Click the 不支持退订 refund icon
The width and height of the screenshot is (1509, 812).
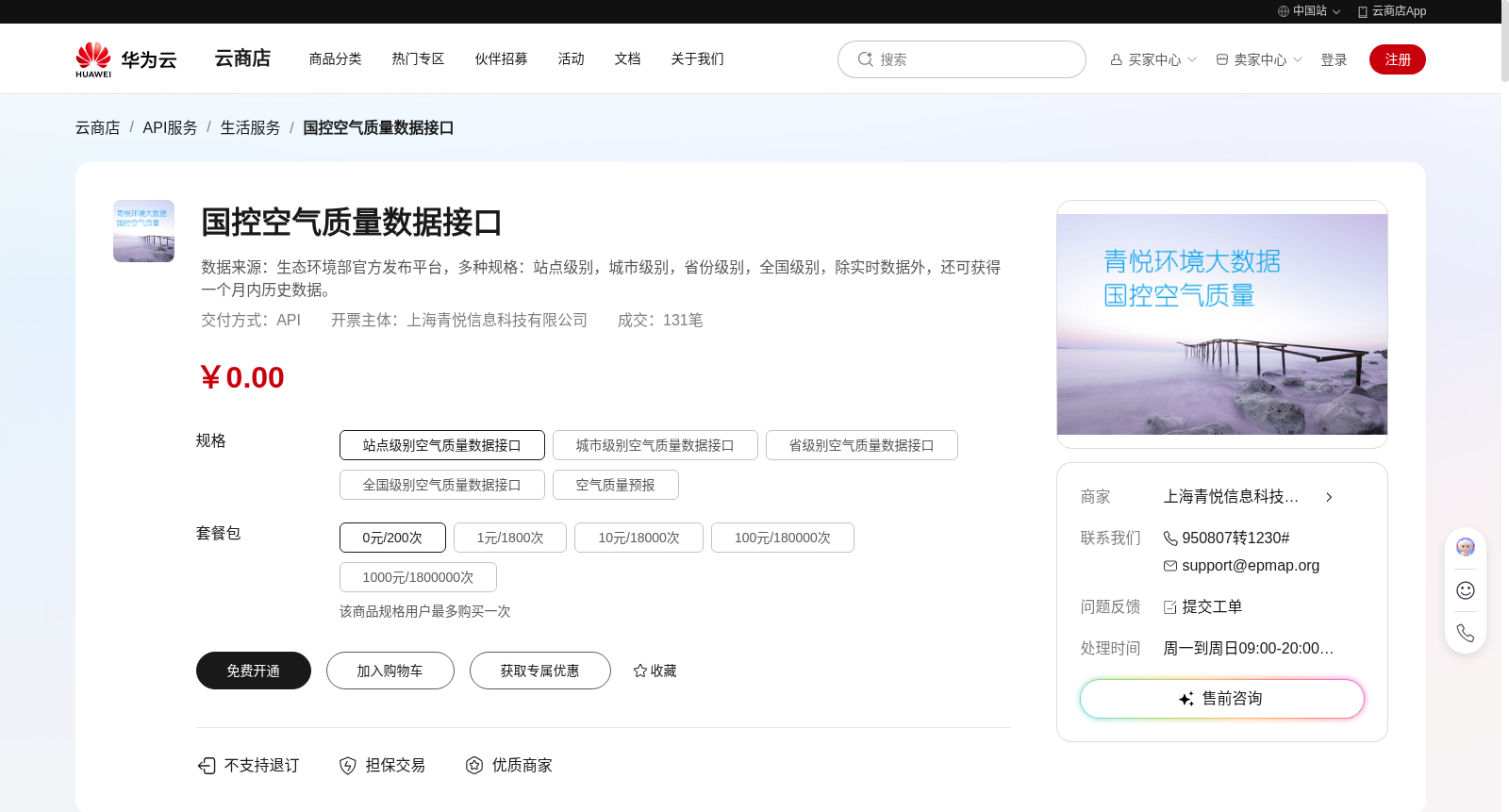pos(207,765)
